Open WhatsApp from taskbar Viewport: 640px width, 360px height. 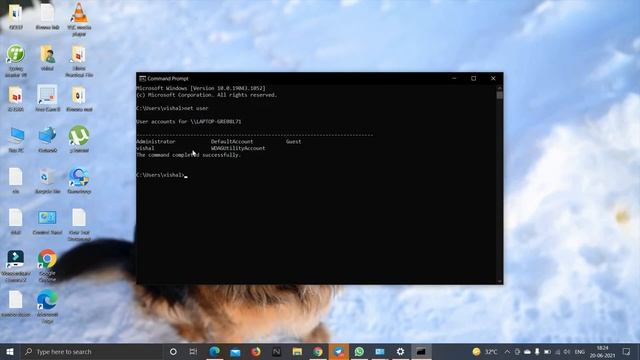tap(359, 351)
